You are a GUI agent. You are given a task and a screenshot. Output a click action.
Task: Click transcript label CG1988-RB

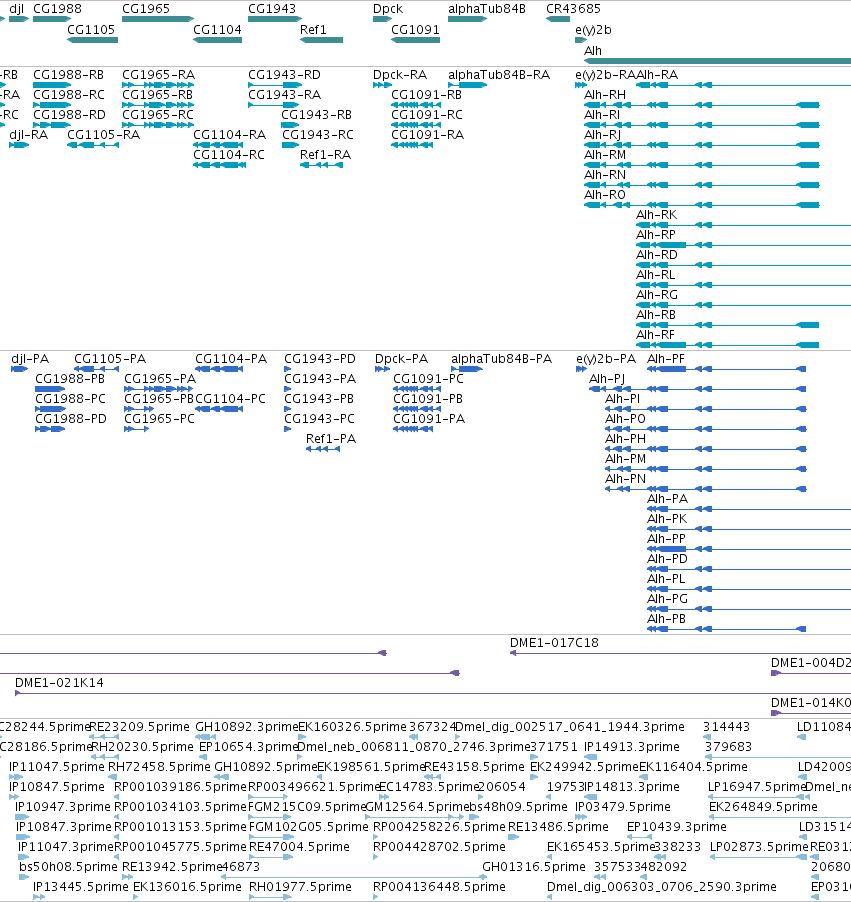pos(68,75)
